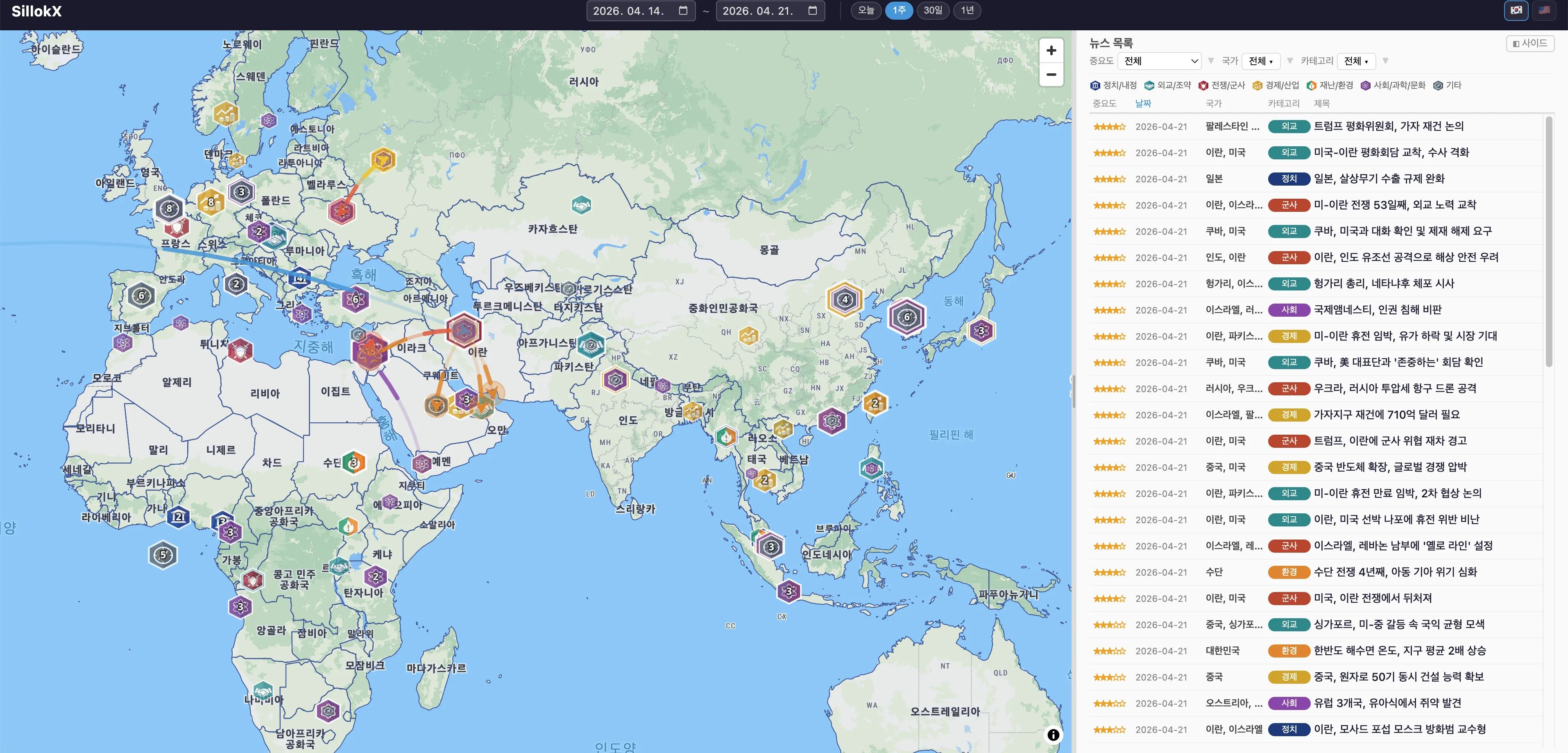The image size is (1568, 753).
Task: Click the news list vertical scrollbar
Action: [1548, 242]
